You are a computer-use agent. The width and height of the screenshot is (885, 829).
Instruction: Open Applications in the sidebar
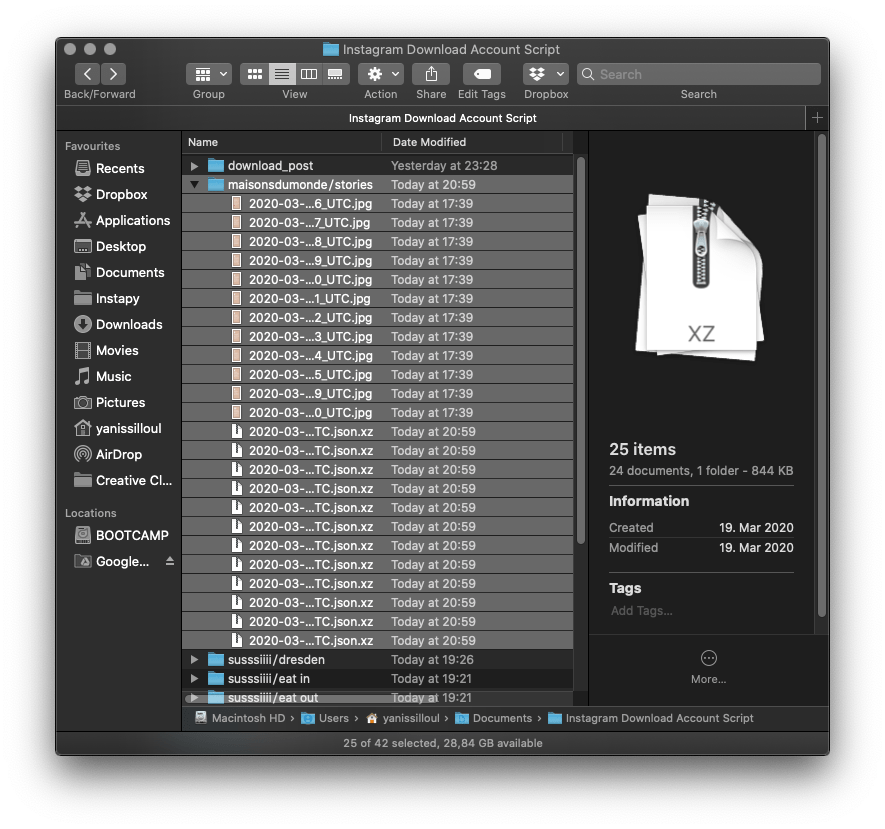click(133, 220)
